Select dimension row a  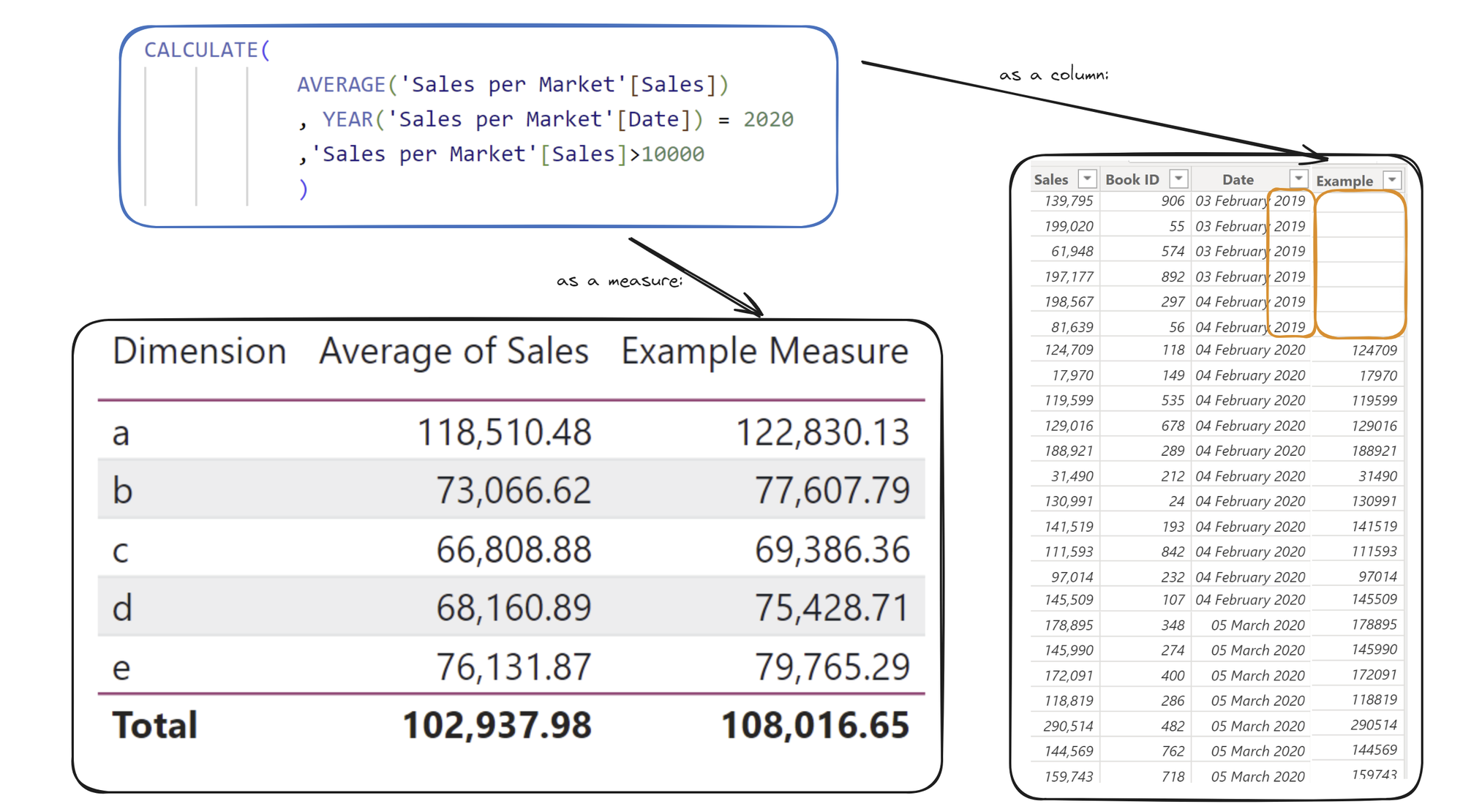[x=121, y=432]
